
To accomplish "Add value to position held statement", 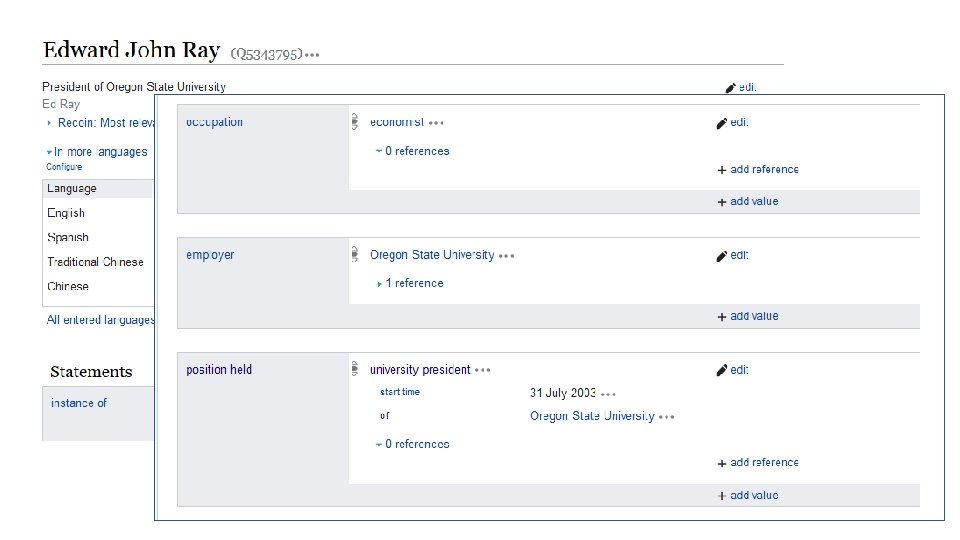I will coord(748,495).
